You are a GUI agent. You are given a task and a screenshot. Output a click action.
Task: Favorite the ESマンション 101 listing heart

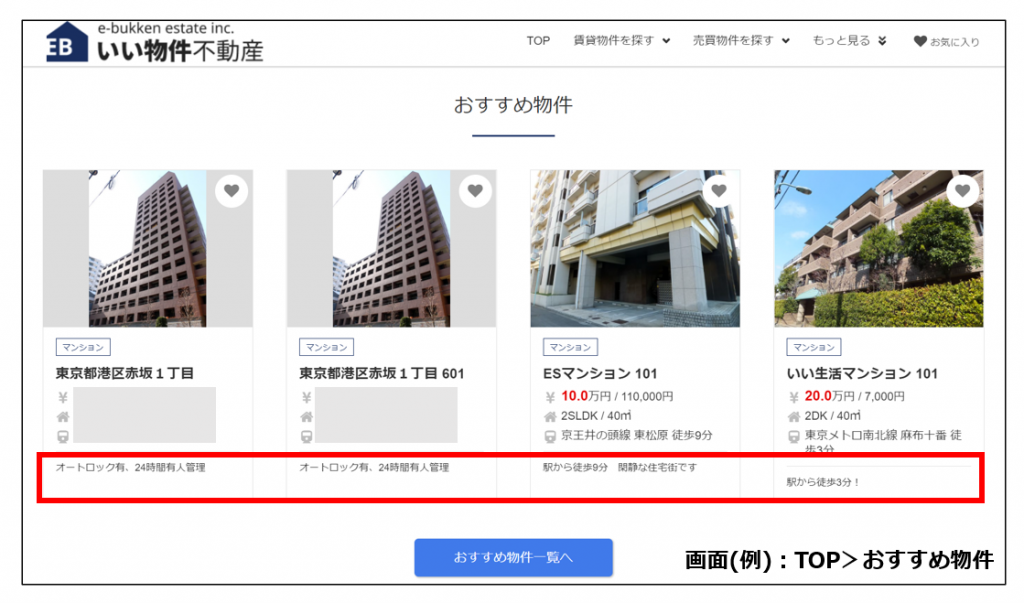tap(718, 190)
